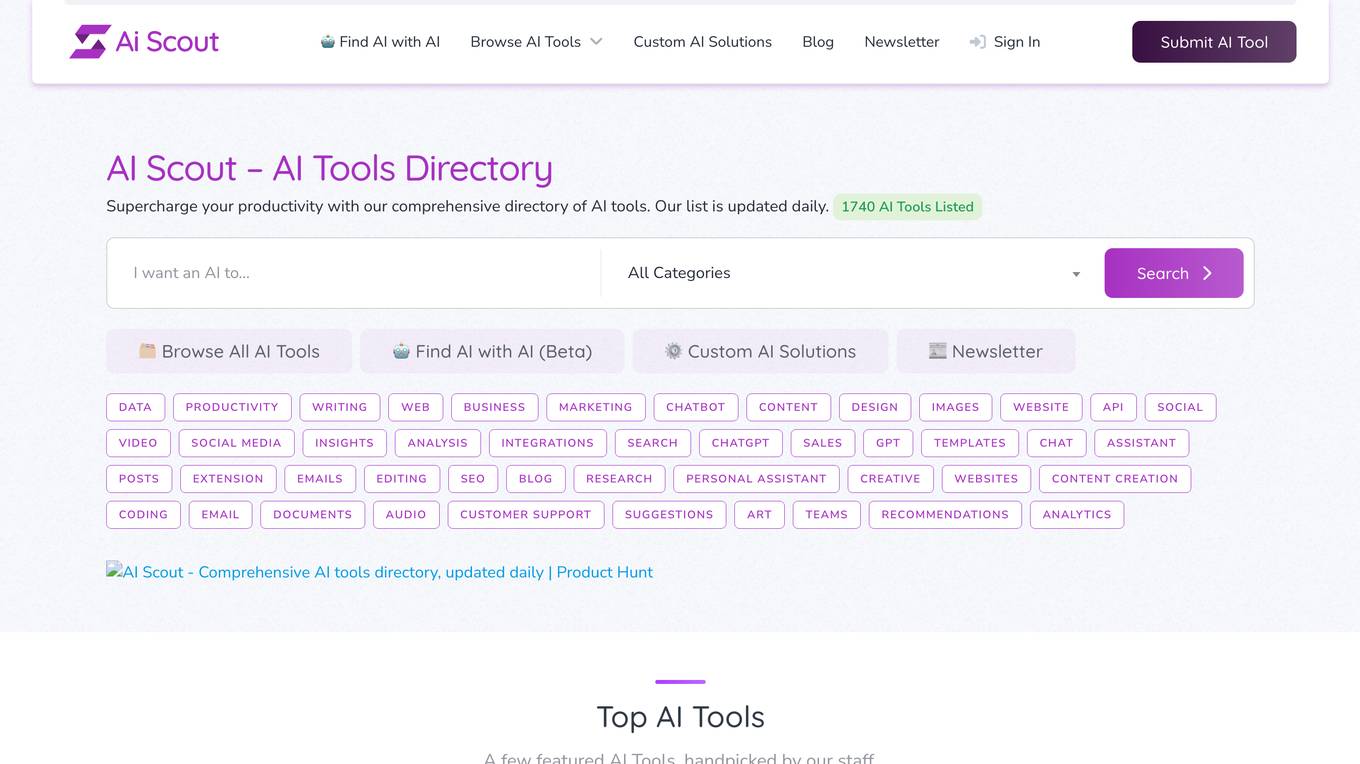1360x764 pixels.
Task: Select the BUSINESS tag
Action: tap(494, 407)
